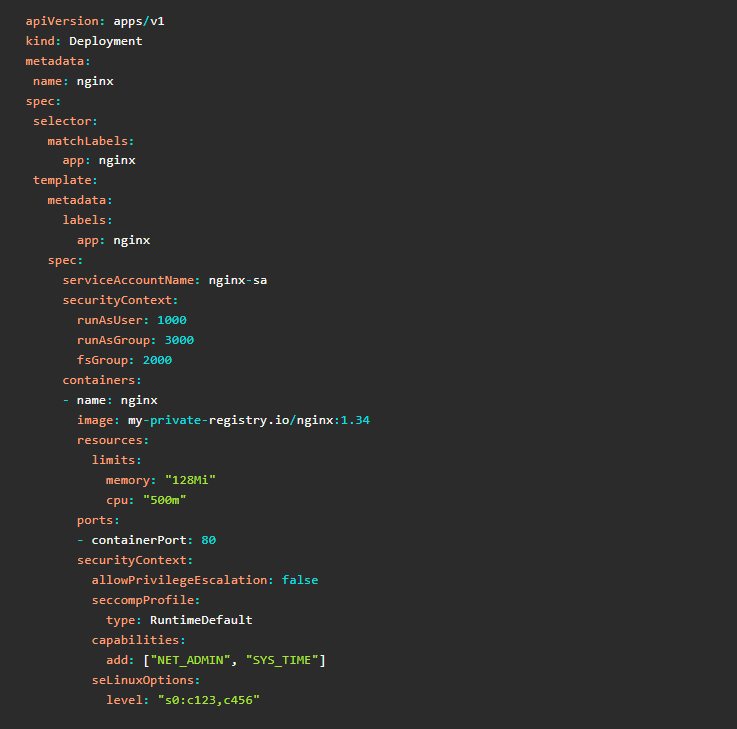
Task: Click '- name: nginx' container entry
Action: (x=110, y=400)
